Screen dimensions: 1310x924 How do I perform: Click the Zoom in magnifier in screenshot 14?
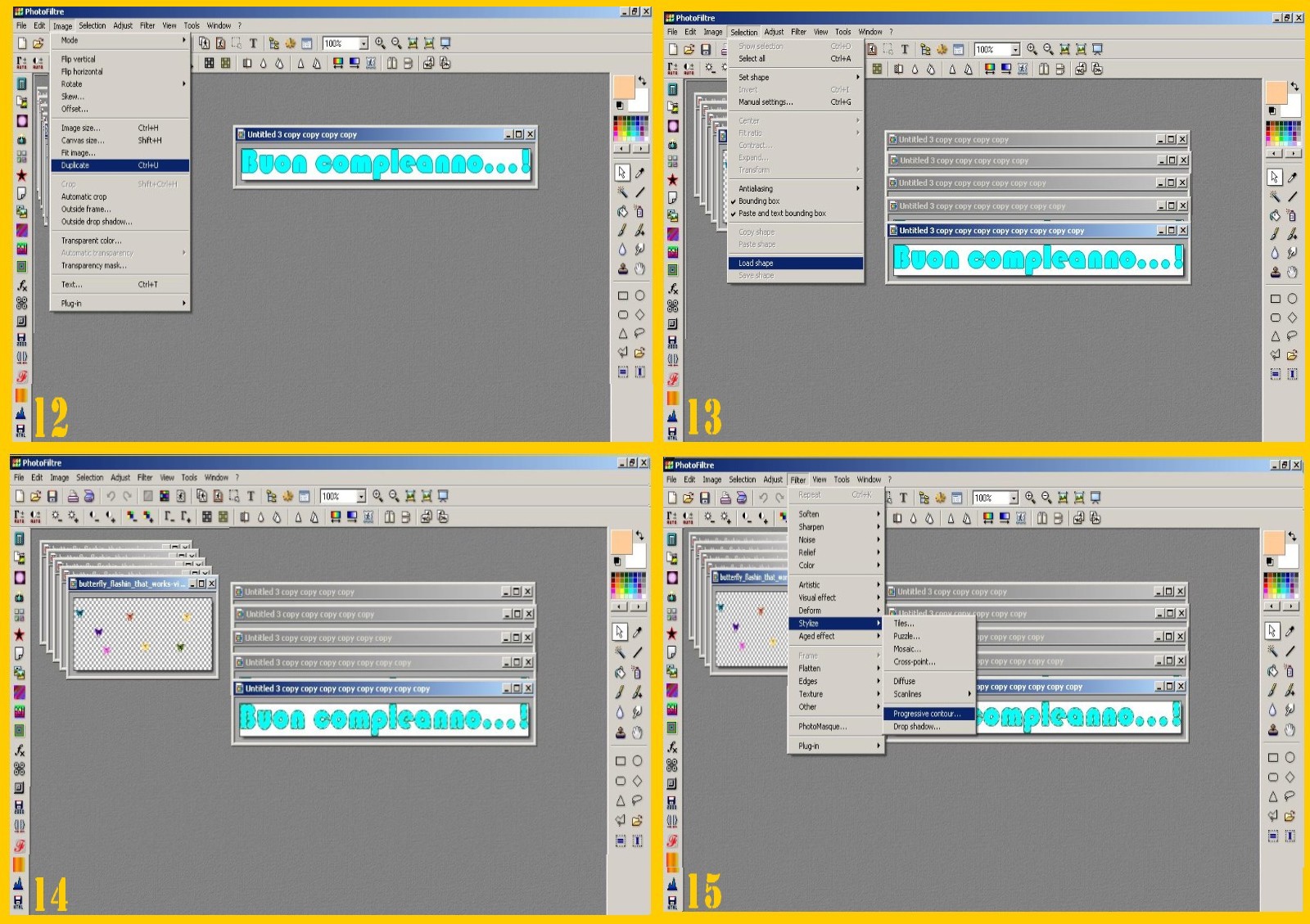pos(377,496)
